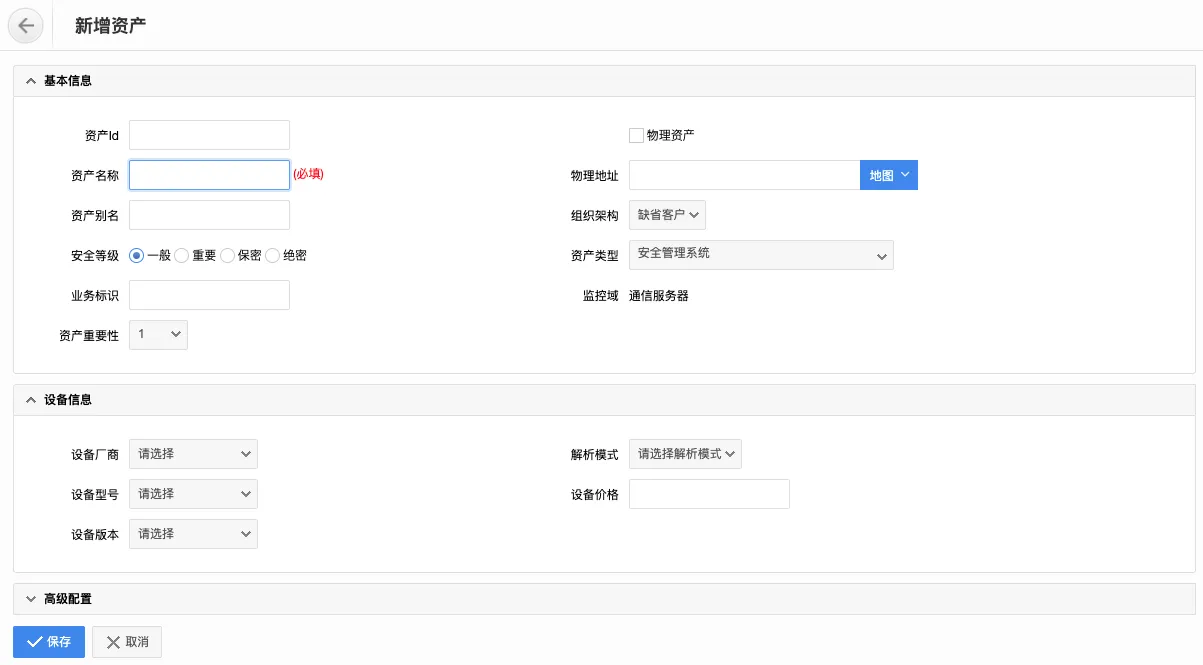Collapse the 基本信息 section
Viewport: 1203px width, 665px height.
[31, 81]
